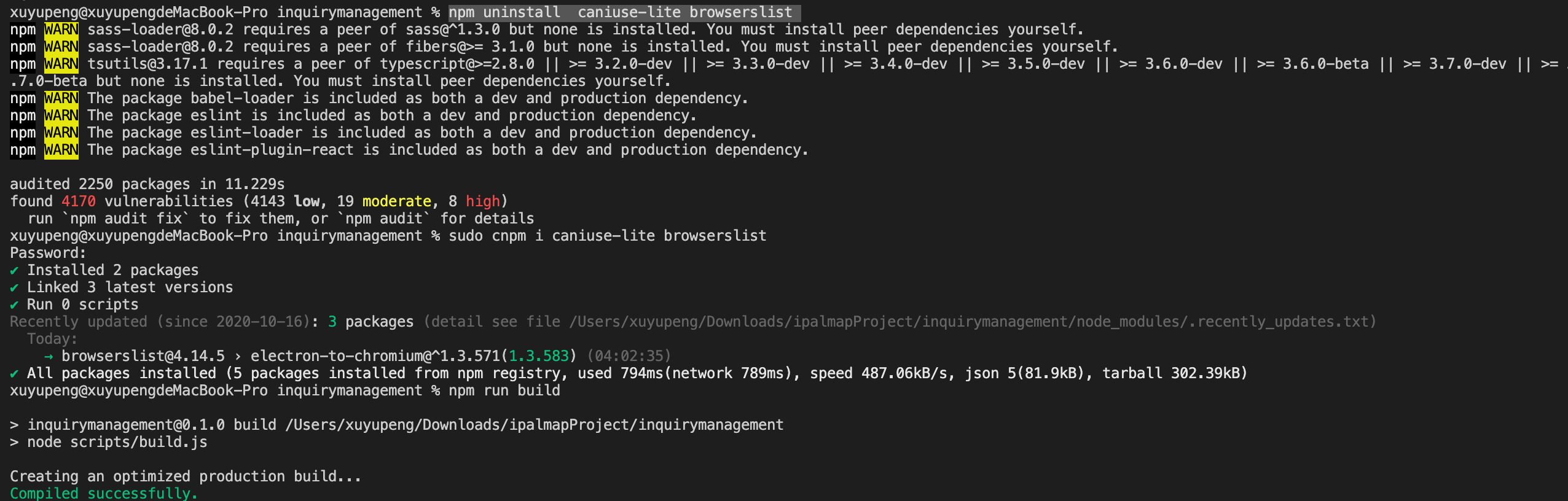Click the red high severity word
The image size is (1568, 501).
(x=483, y=201)
